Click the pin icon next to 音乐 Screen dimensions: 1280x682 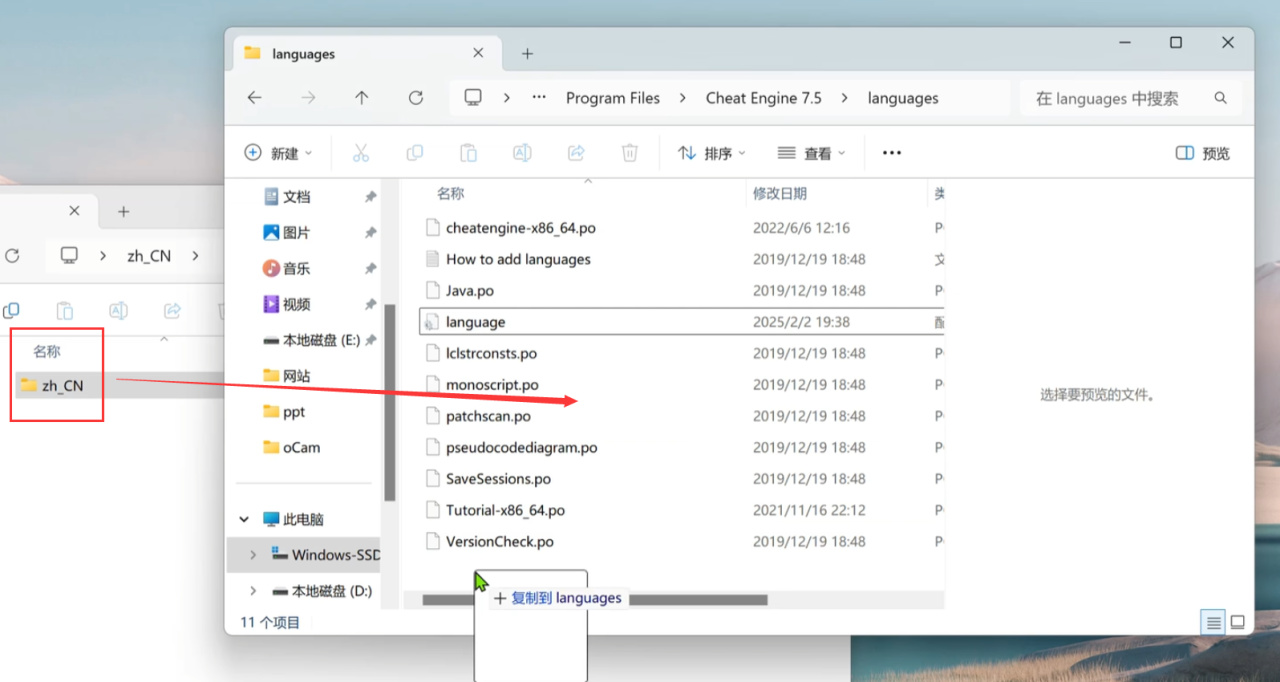370,269
